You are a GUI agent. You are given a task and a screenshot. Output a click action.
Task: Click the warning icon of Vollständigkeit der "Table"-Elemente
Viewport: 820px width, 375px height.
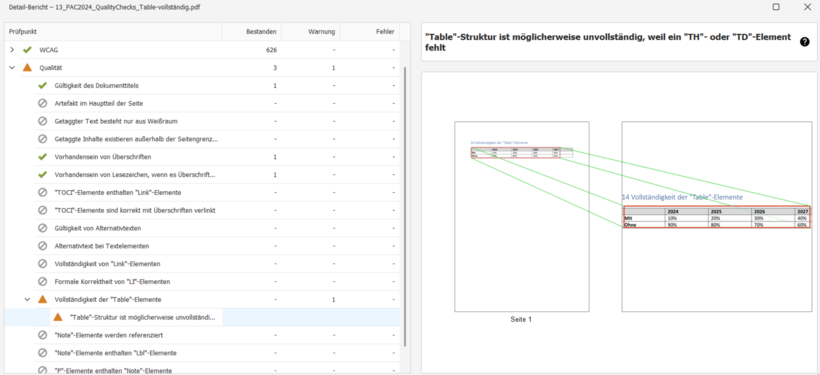pos(43,300)
